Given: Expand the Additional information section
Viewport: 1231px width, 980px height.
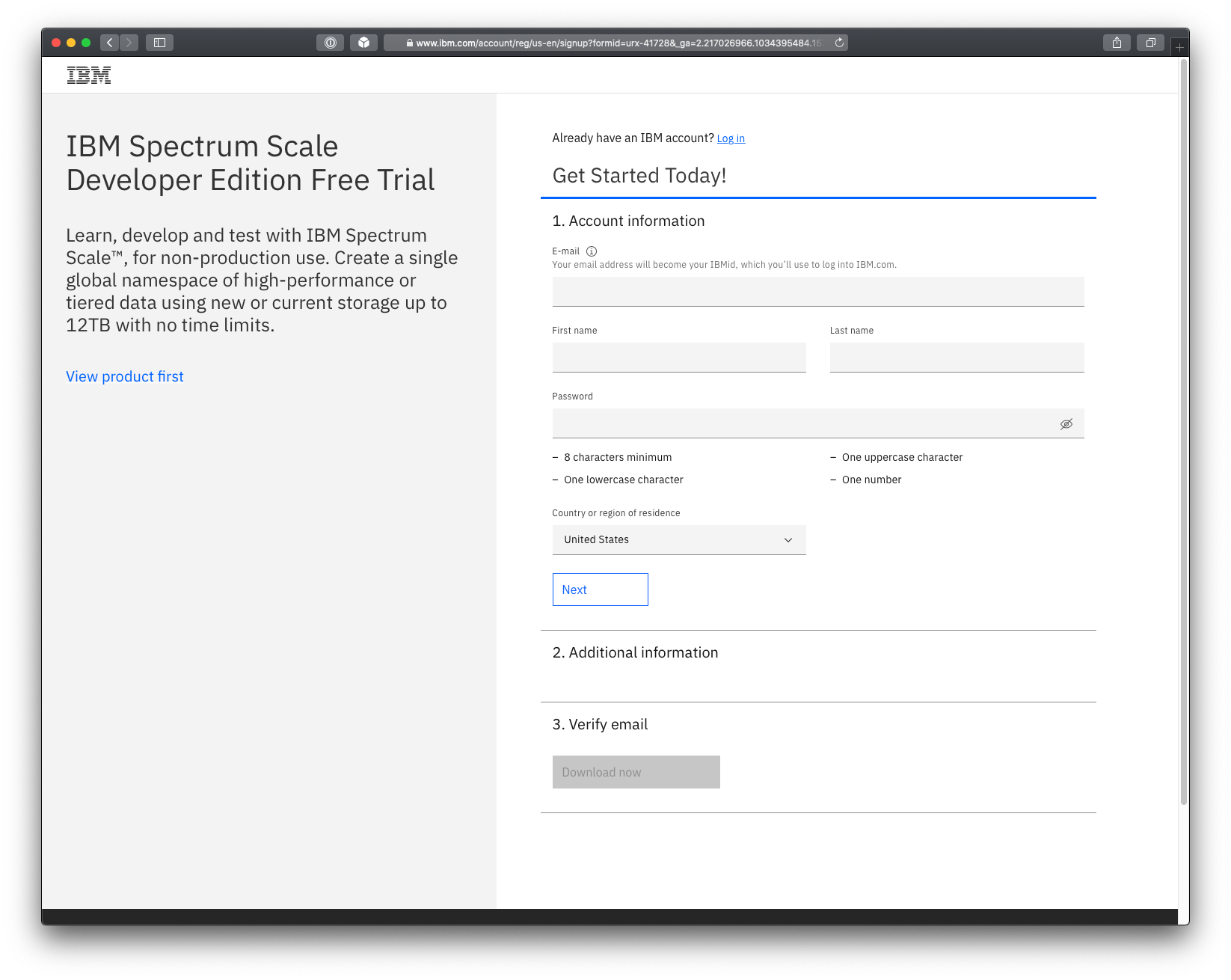Looking at the screenshot, I should (x=635, y=652).
